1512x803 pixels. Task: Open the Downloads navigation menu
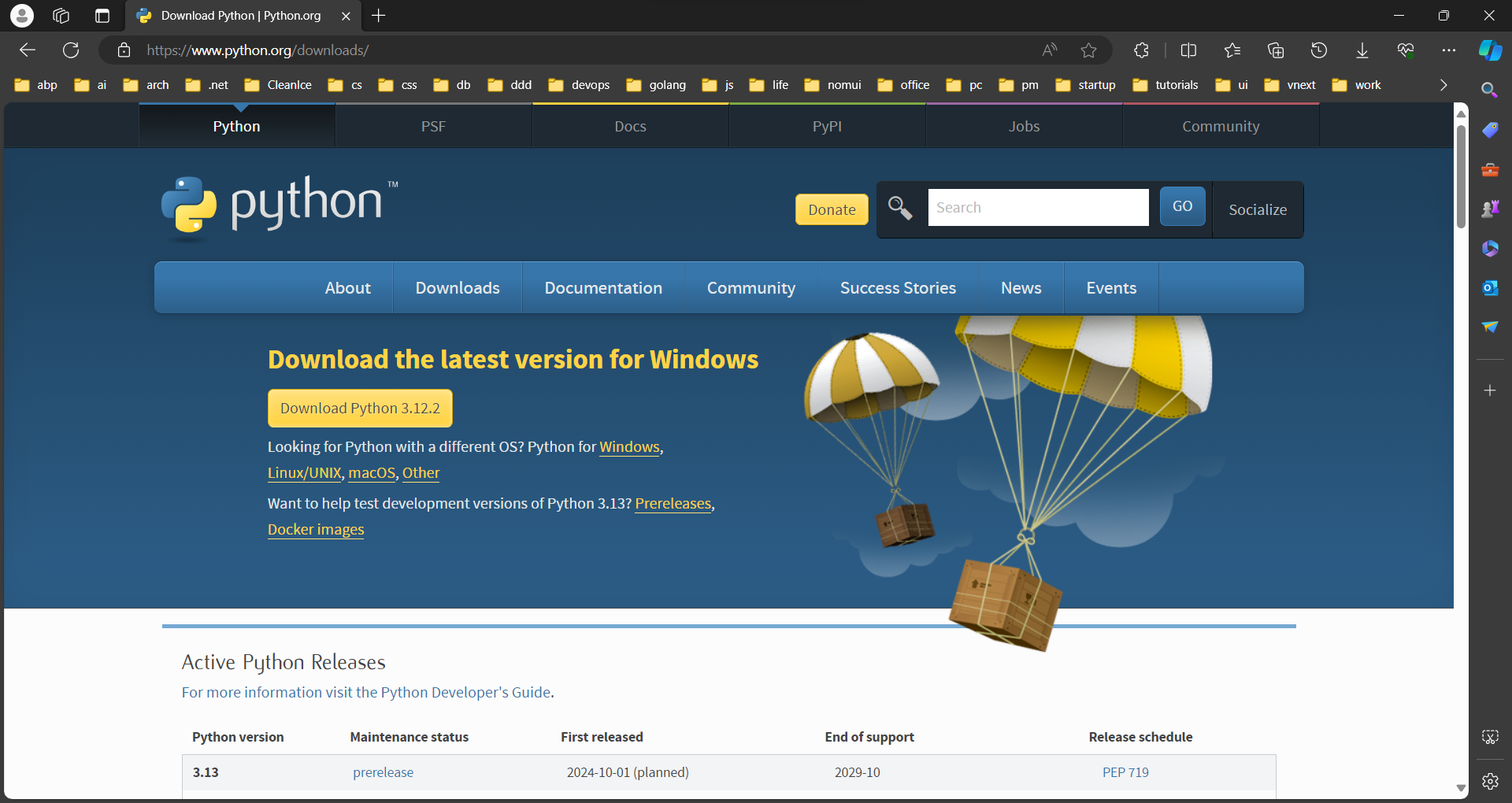coord(458,288)
